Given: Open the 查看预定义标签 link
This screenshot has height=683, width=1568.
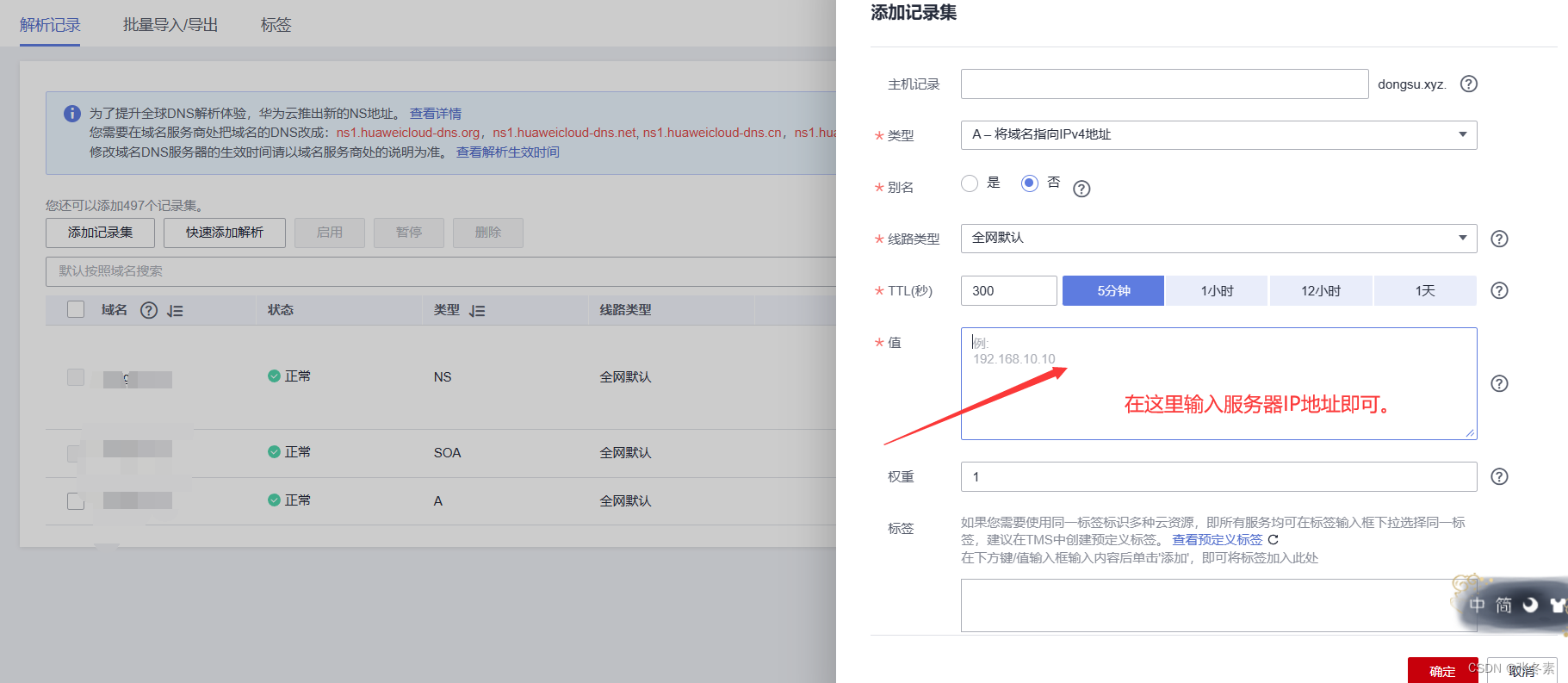Looking at the screenshot, I should (1217, 539).
